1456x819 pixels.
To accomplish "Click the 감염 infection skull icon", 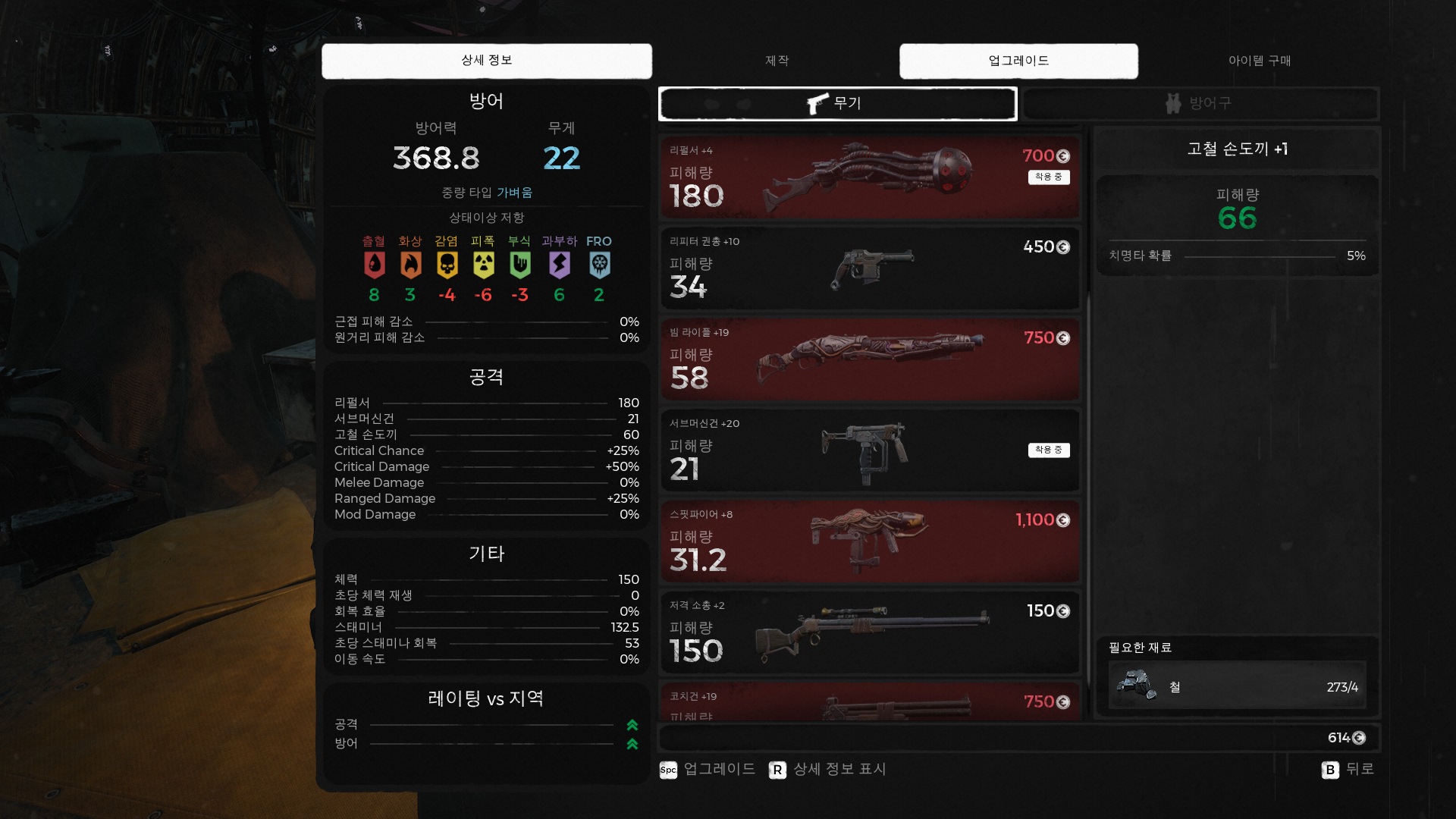I will click(447, 265).
